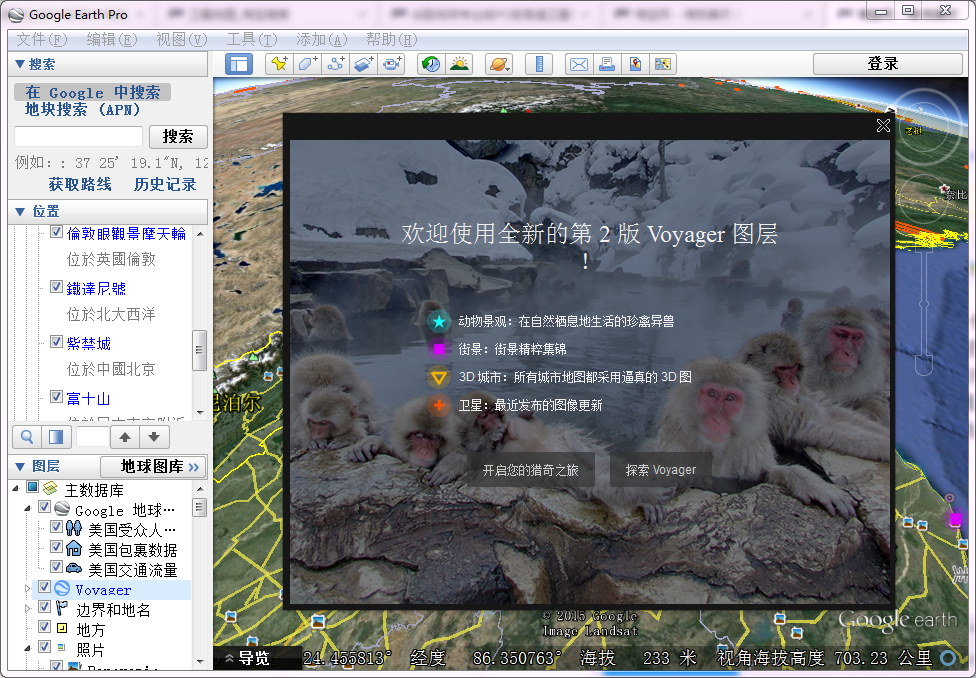Collapse the 照片 tree node
Screen dimensions: 976x678
click(x=27, y=648)
